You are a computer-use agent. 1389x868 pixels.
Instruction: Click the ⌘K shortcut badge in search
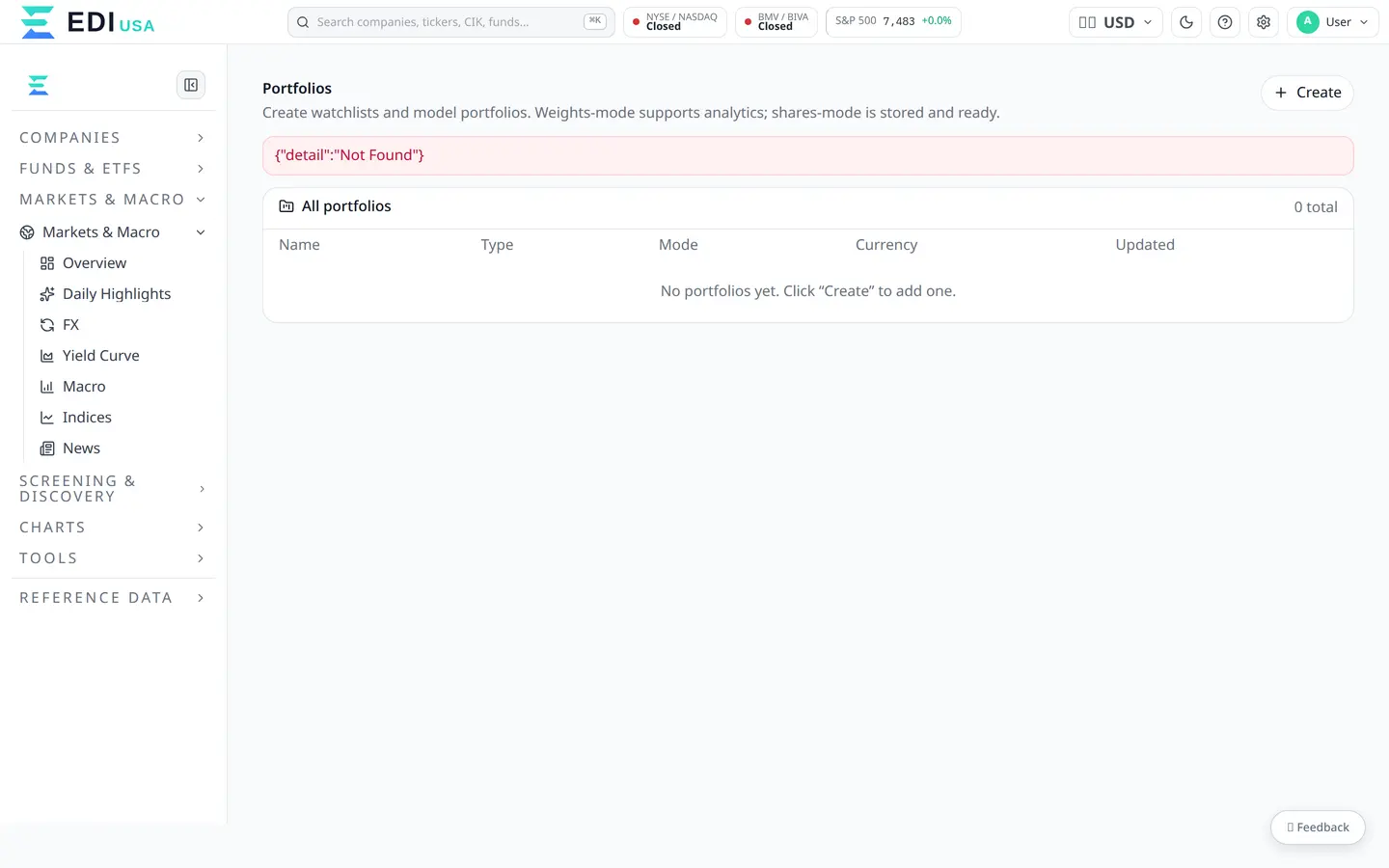(595, 21)
